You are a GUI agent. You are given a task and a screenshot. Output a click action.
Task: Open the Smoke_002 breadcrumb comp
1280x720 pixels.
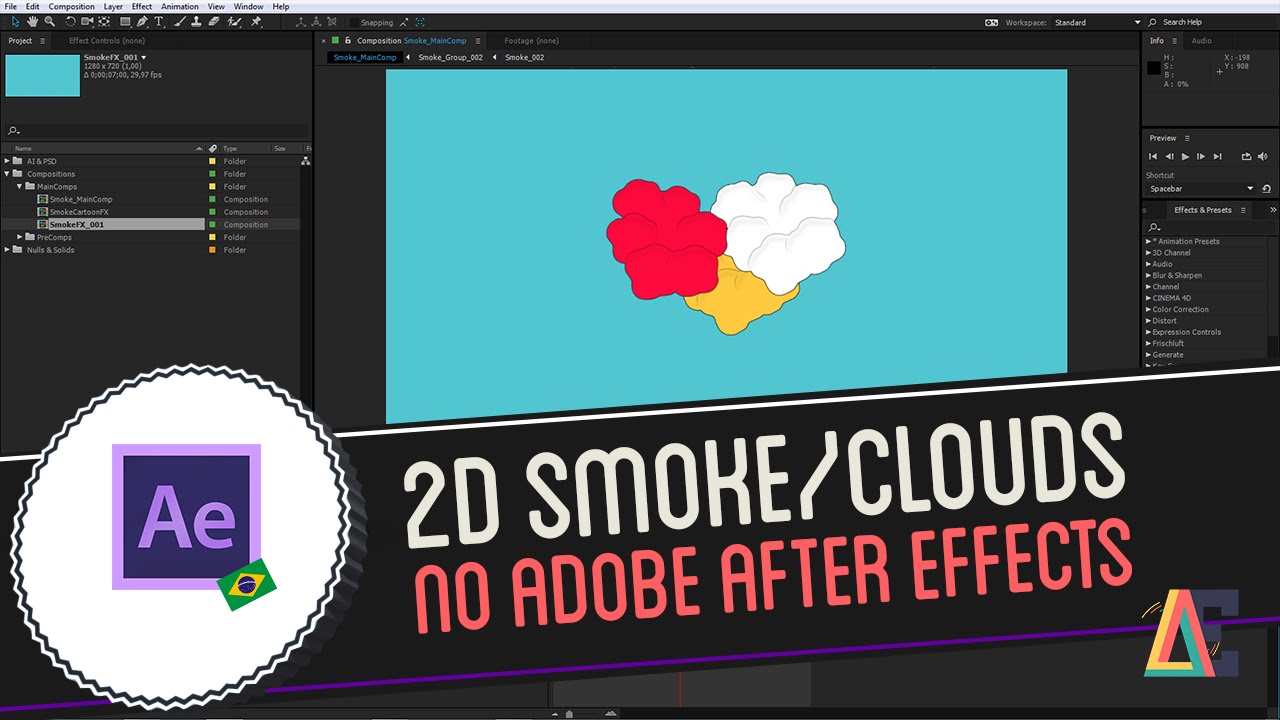[524, 58]
